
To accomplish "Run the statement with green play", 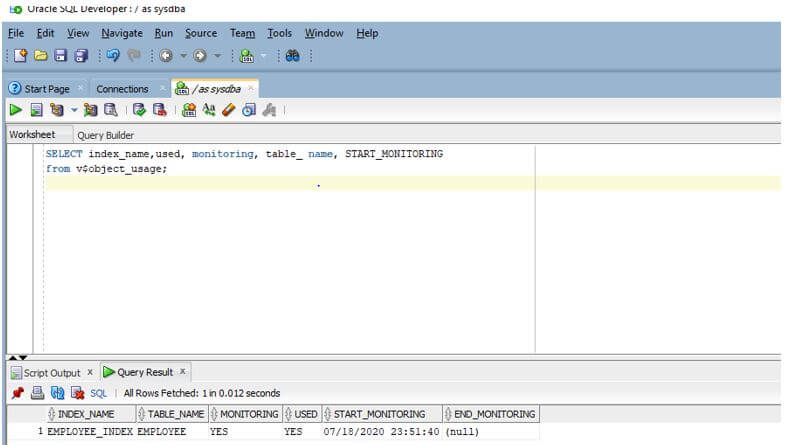I will 16,110.
